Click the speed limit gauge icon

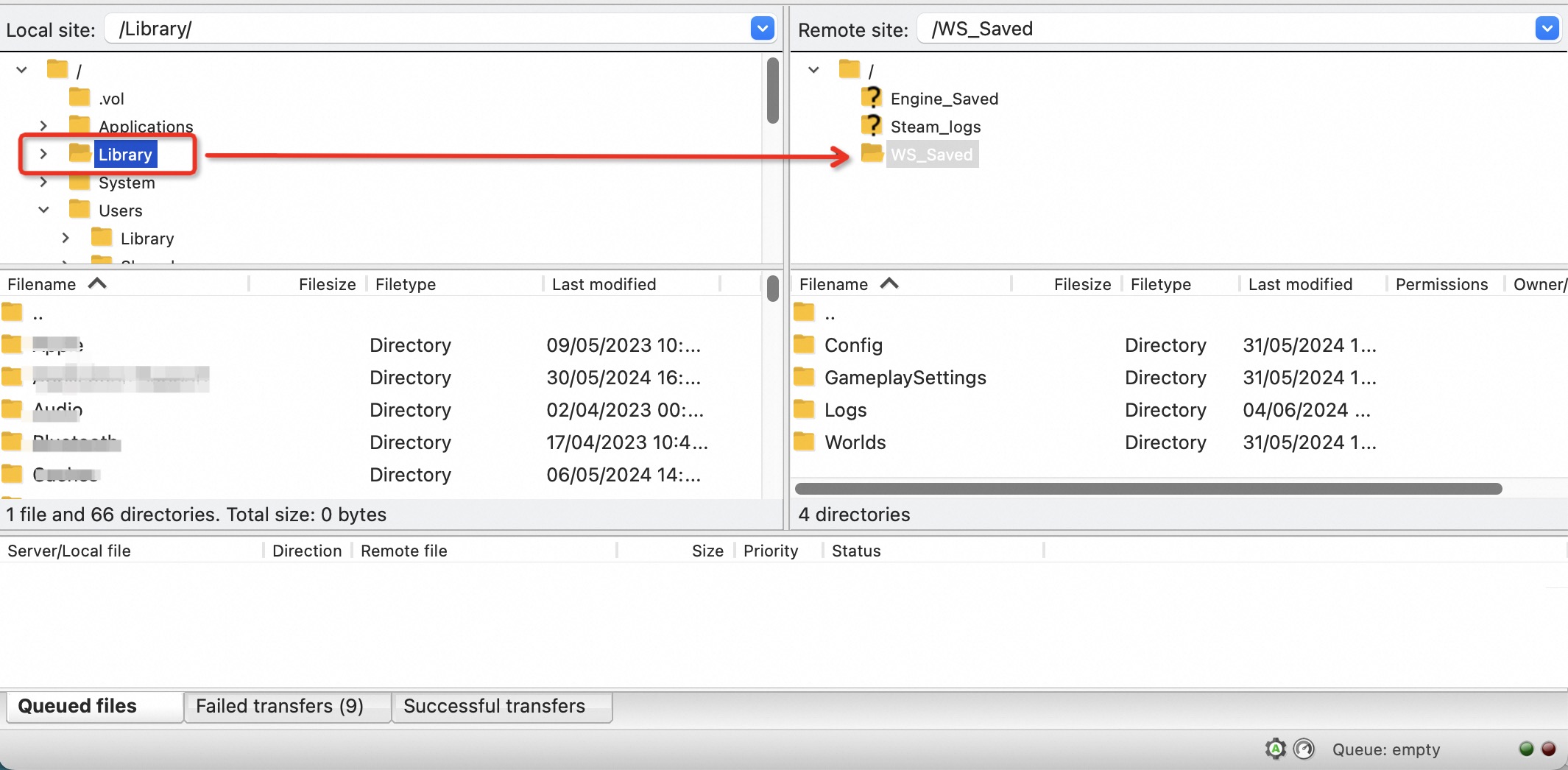(1304, 749)
